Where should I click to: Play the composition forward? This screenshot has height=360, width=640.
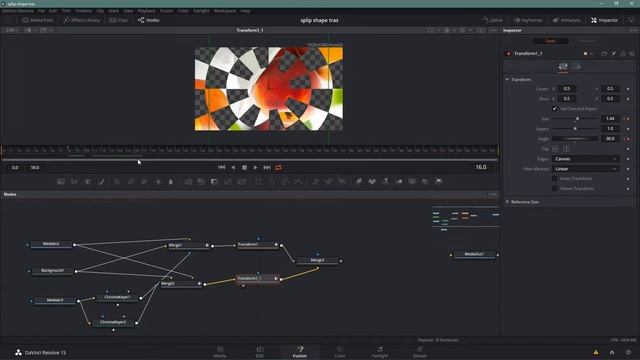click(x=256, y=168)
